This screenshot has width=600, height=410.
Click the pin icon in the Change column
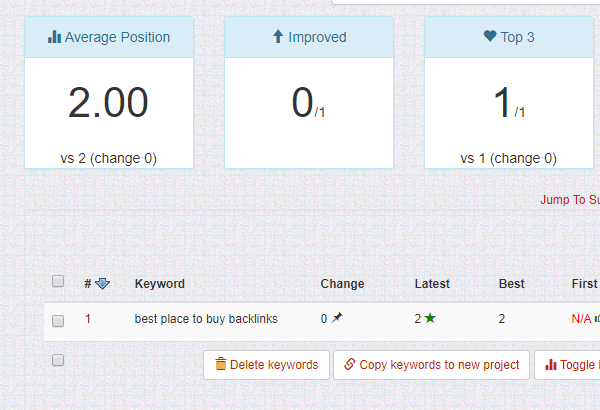click(x=337, y=318)
